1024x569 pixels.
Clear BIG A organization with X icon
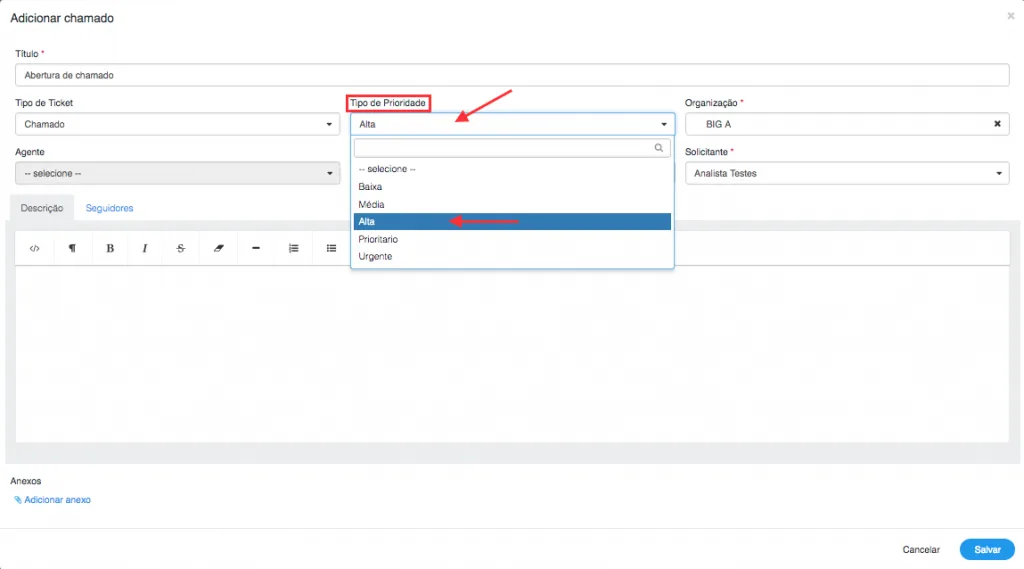(x=997, y=124)
